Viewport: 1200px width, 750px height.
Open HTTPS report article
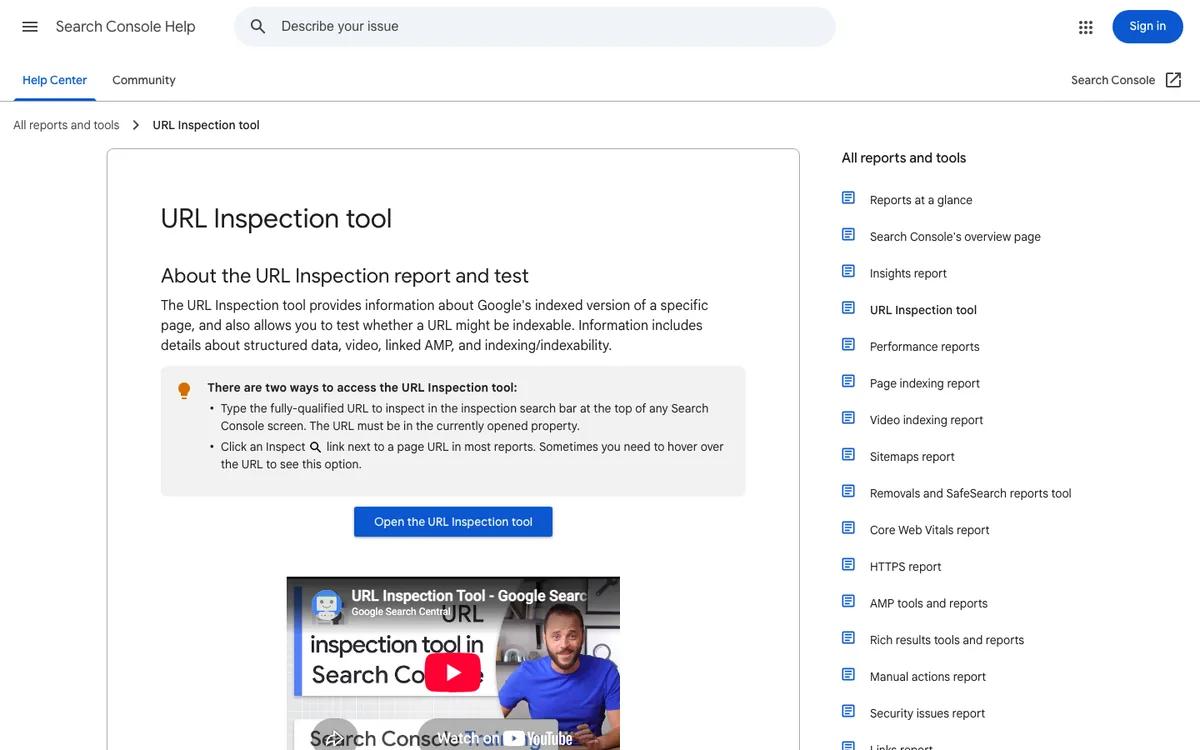point(905,567)
